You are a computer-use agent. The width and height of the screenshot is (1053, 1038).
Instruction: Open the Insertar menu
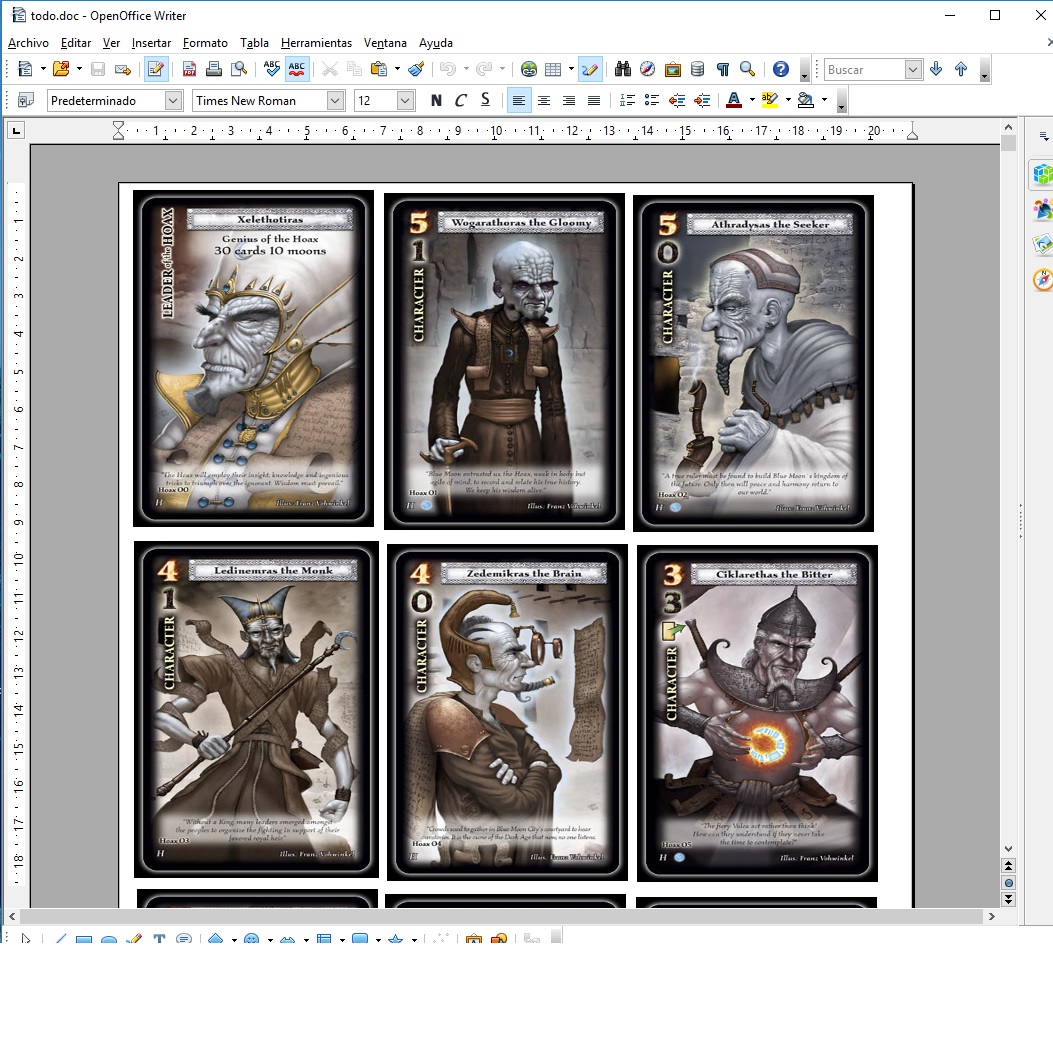(x=151, y=43)
